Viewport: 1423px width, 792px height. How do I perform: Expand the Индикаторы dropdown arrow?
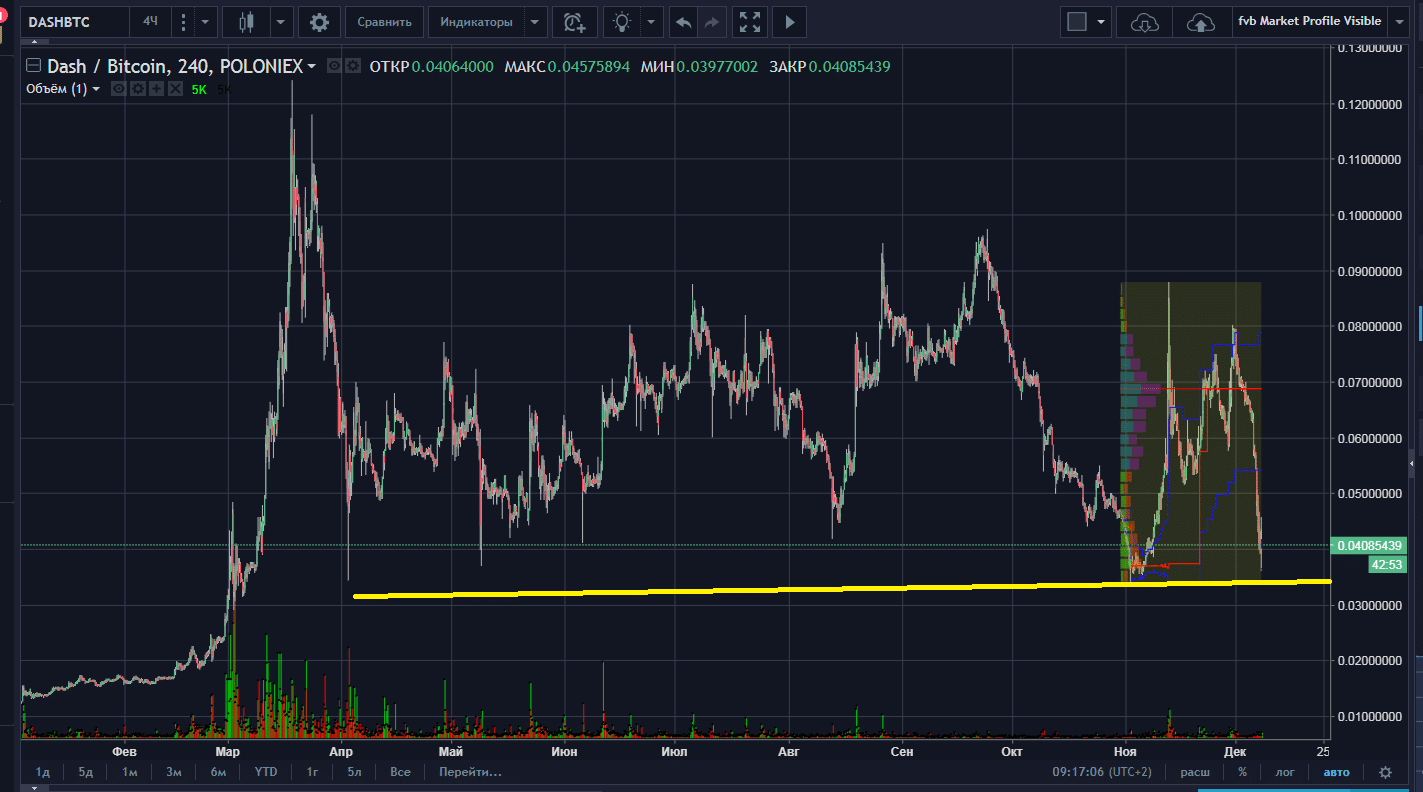[536, 21]
